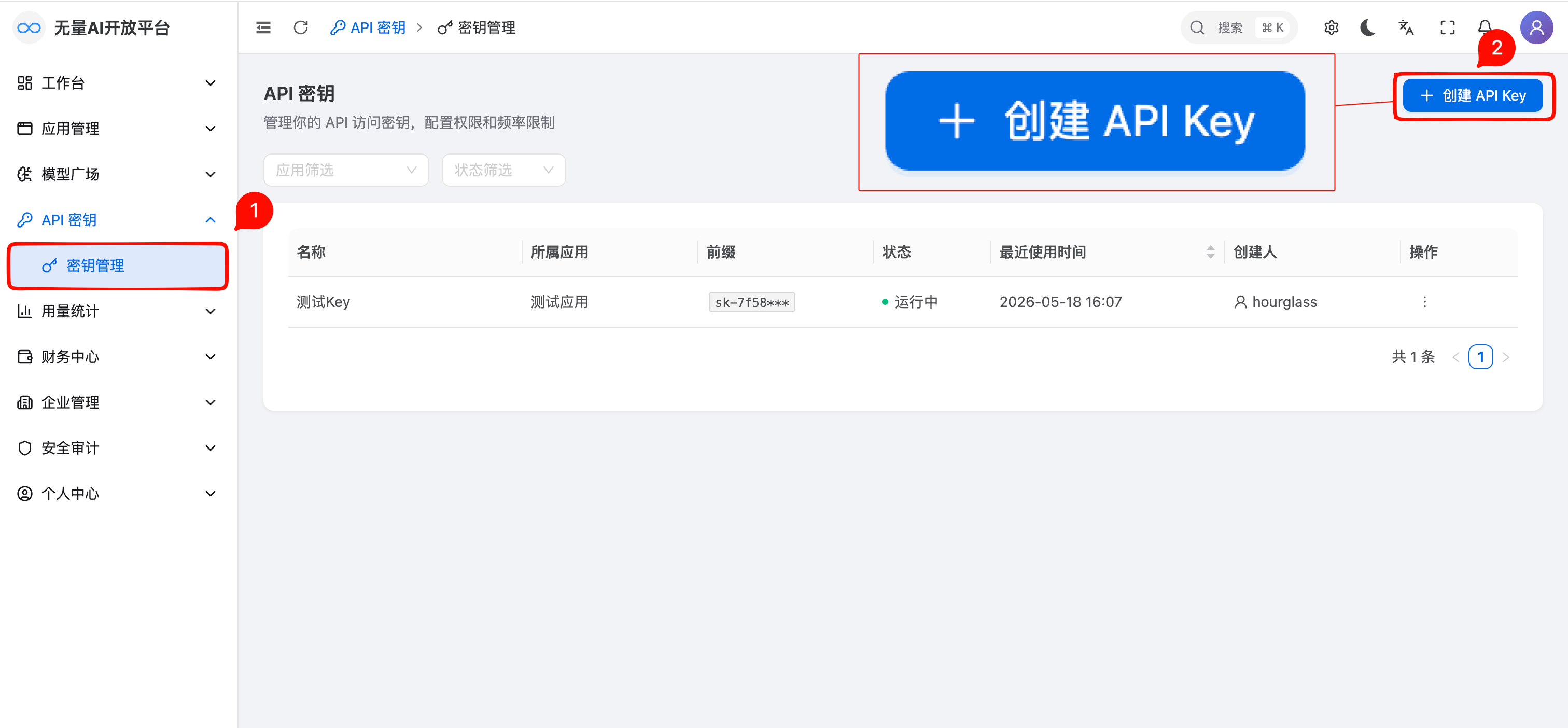Open the 用量统计 sidebar menu
Viewport: 1568px width, 728px height.
tap(118, 311)
